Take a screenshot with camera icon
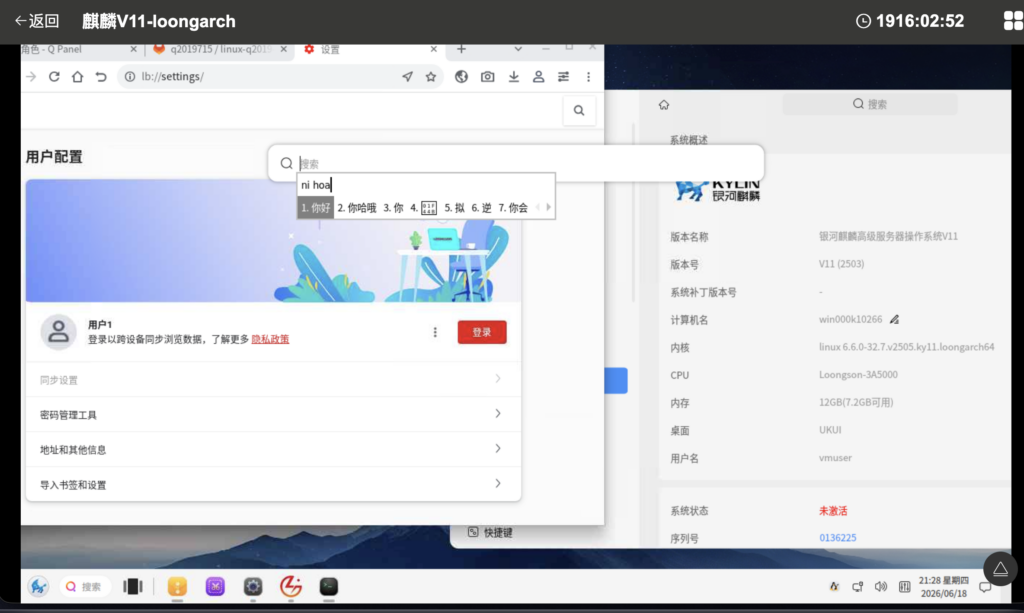 tap(488, 76)
